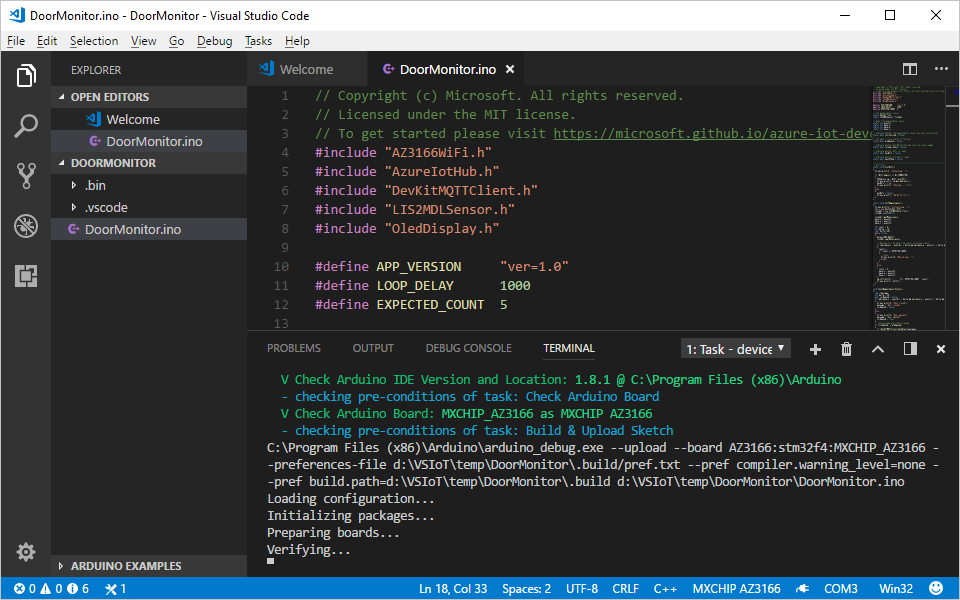Toggle Explorer view in activity bar
The height and width of the screenshot is (600, 960).
coord(26,76)
